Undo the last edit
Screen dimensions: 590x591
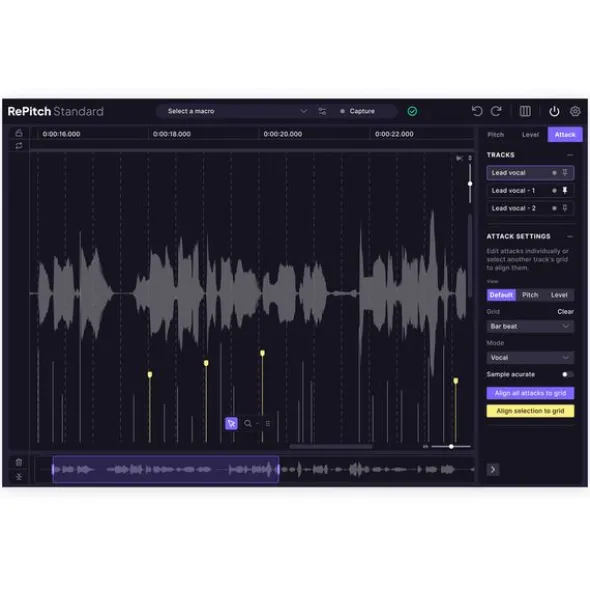477,111
